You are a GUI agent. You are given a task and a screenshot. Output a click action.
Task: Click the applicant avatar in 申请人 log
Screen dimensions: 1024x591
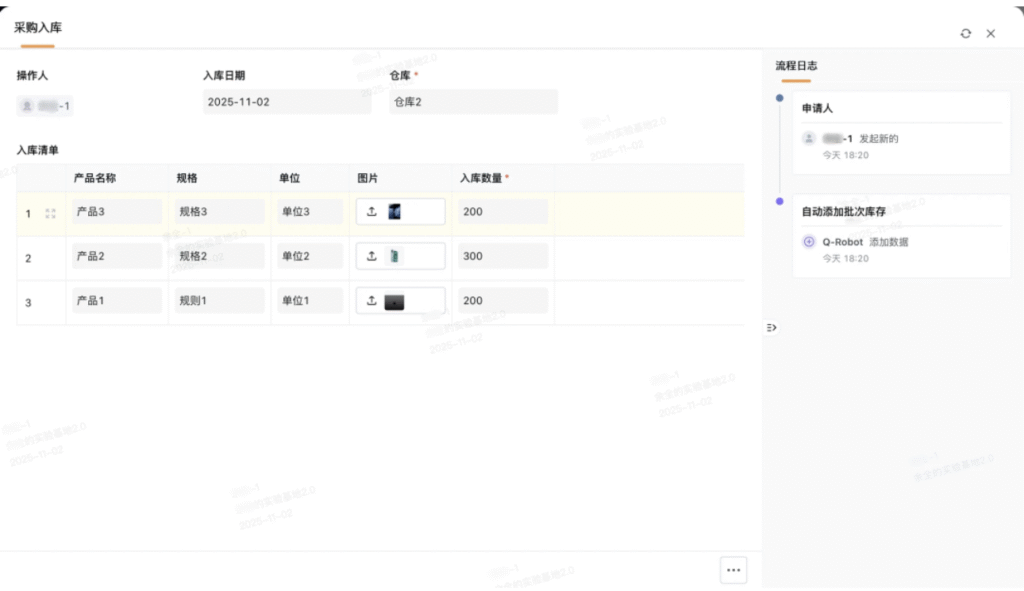tap(809, 139)
